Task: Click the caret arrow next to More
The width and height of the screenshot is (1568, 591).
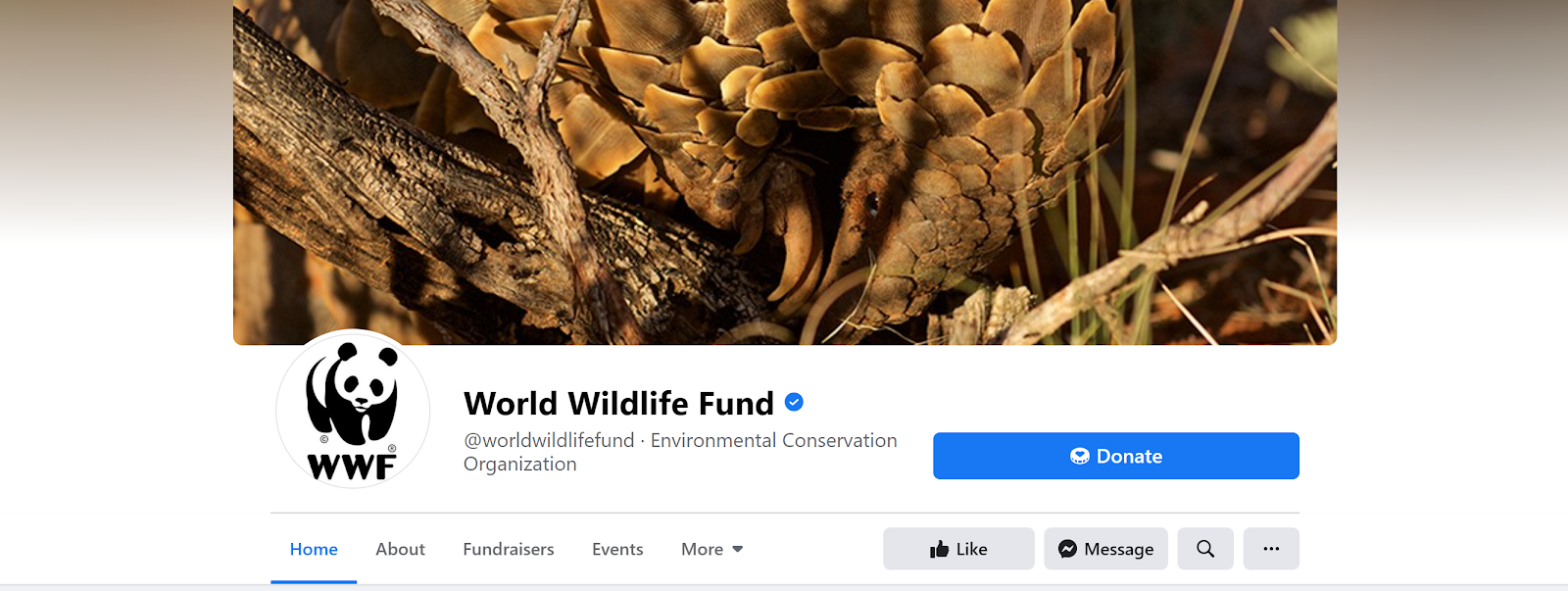Action: pos(738,549)
